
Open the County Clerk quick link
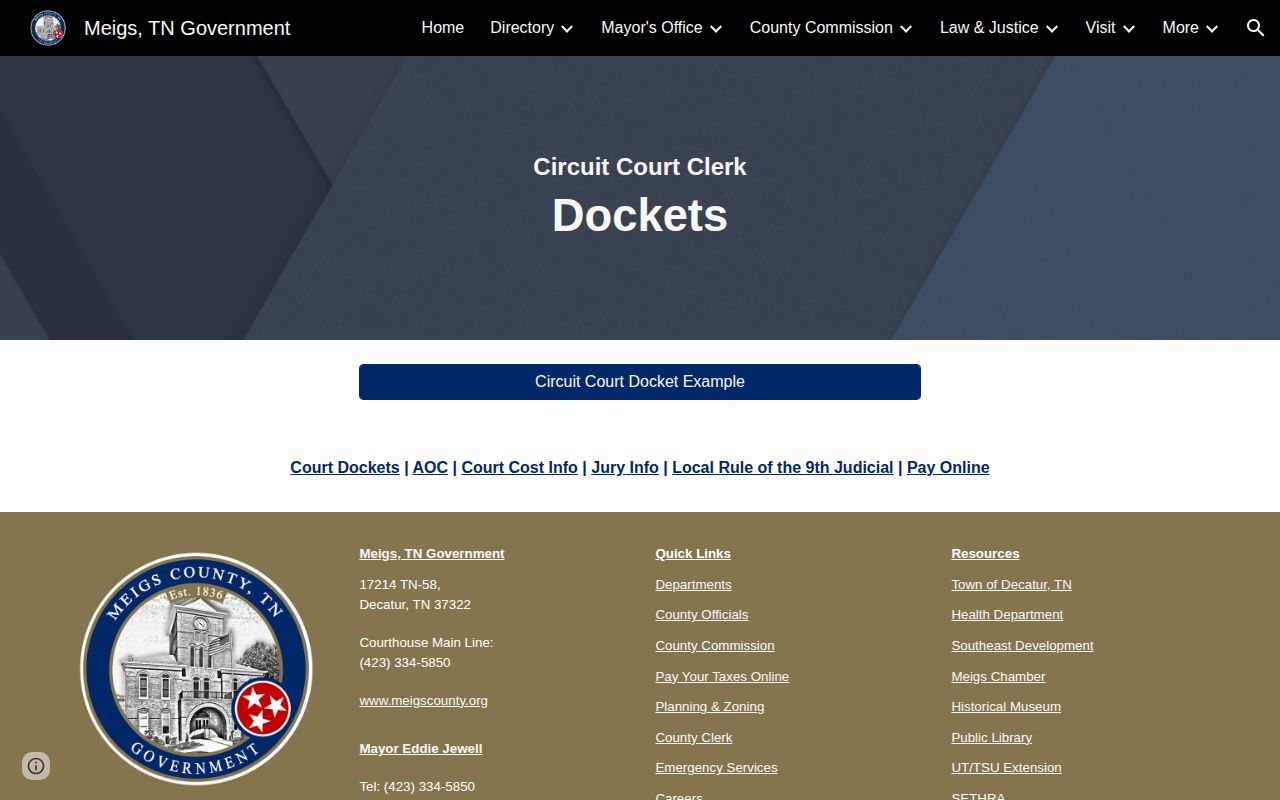[x=694, y=738]
